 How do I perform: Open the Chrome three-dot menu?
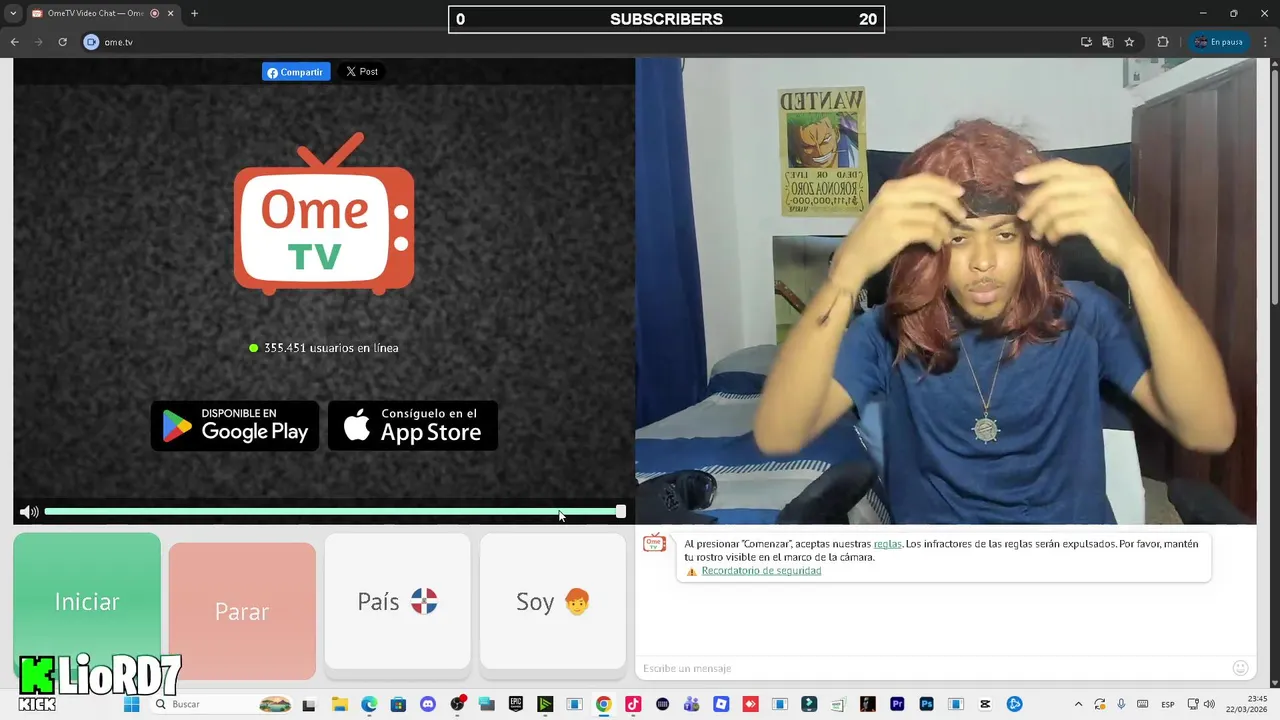point(1263,42)
